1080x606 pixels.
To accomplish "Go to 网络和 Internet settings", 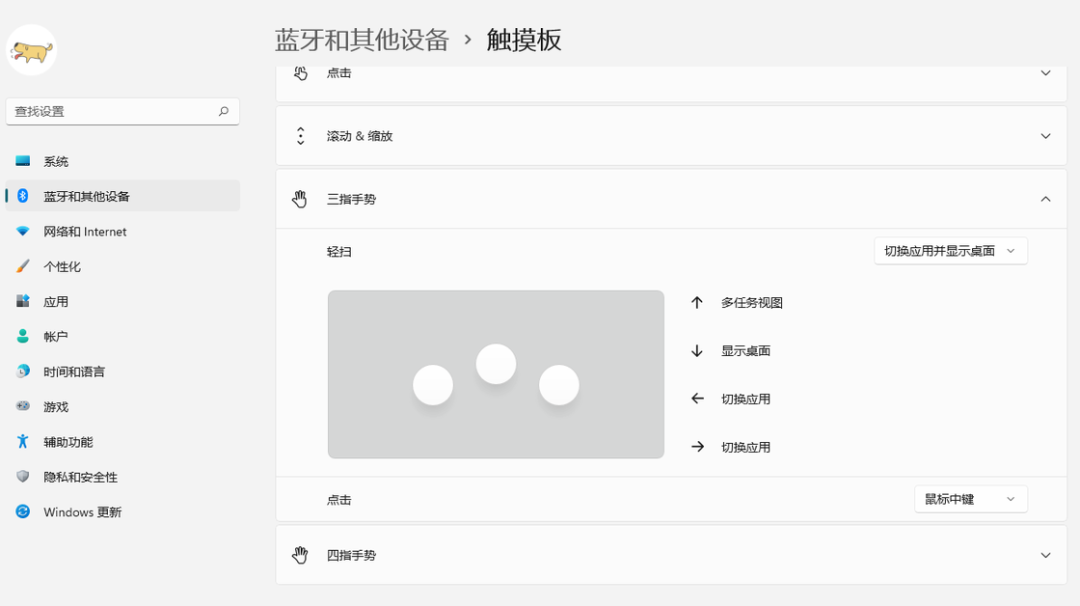I will 123,231.
